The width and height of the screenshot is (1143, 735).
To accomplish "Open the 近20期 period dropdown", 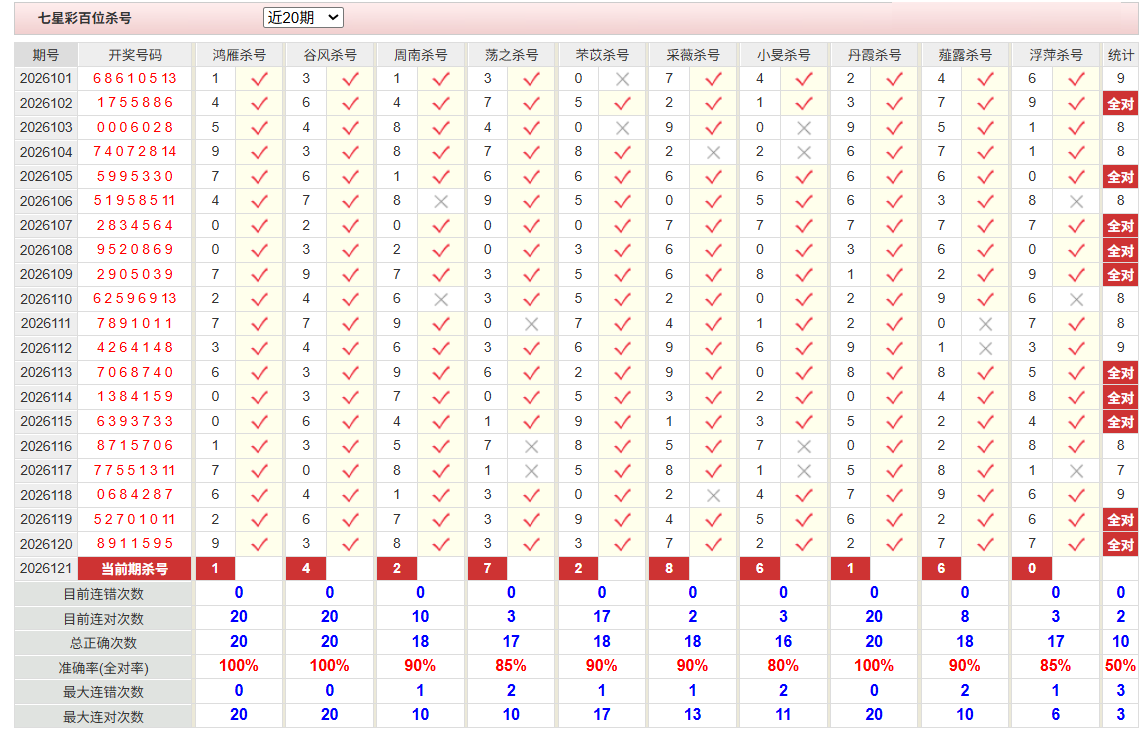I will click(x=303, y=18).
